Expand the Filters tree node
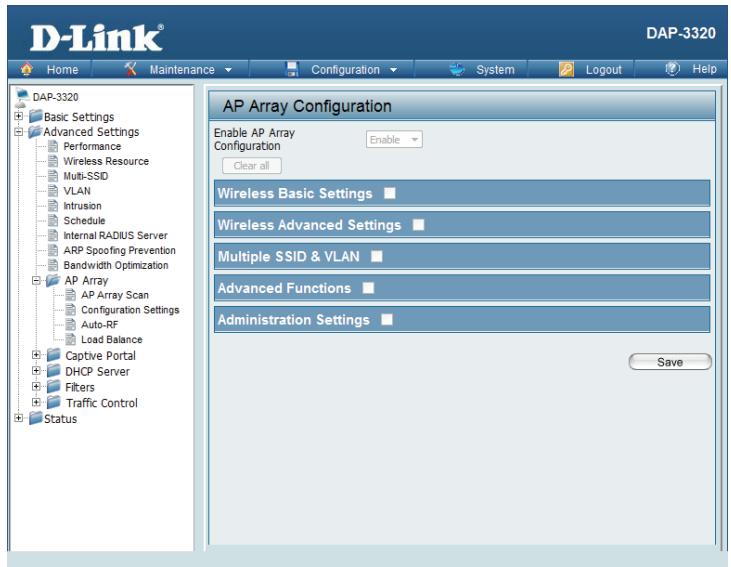 pyautogui.click(x=36, y=387)
